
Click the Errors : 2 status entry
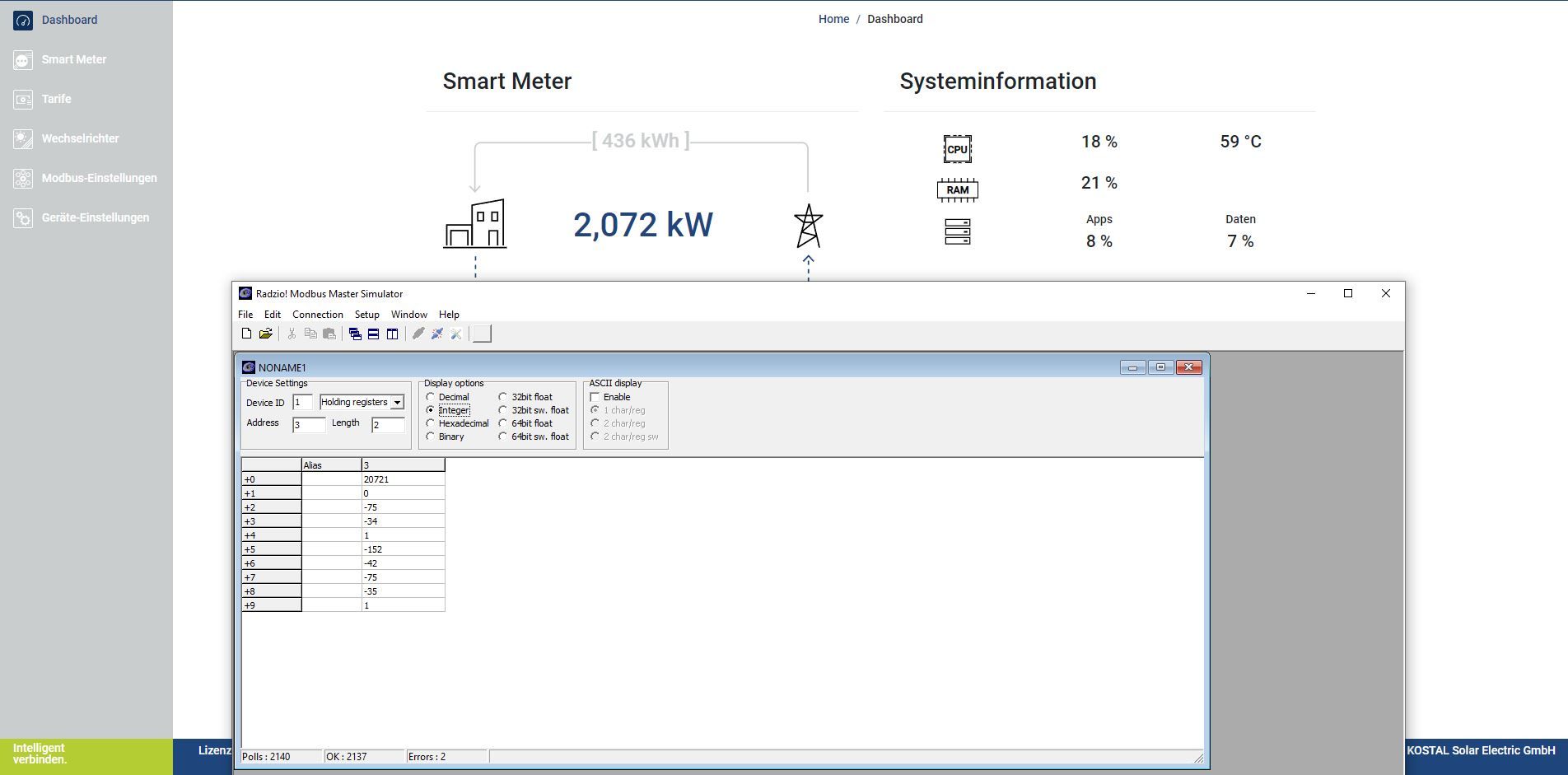(x=447, y=756)
